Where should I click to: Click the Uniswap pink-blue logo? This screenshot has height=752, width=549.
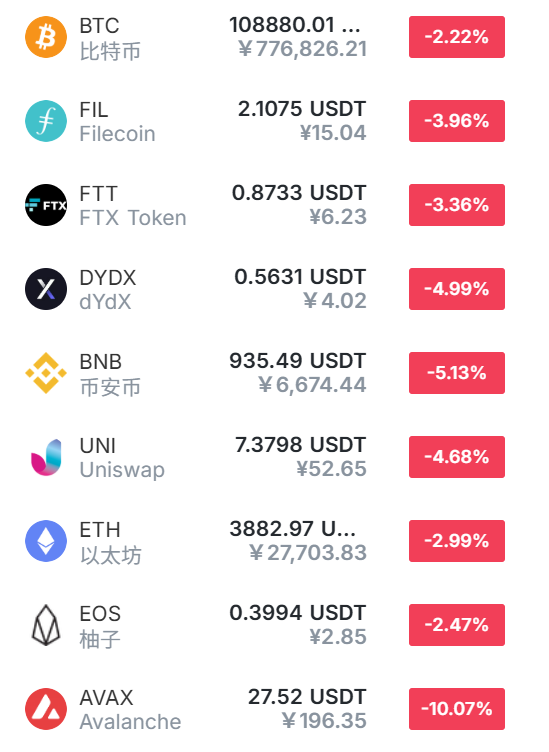46,457
